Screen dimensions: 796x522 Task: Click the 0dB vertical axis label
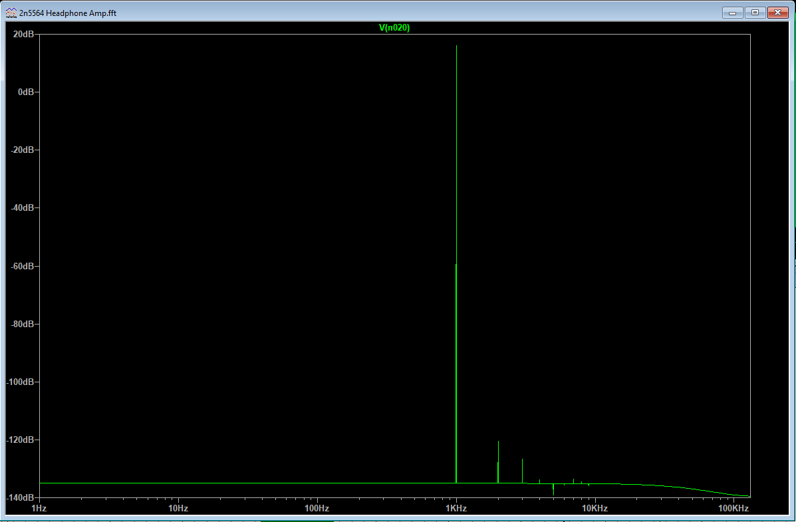point(26,92)
